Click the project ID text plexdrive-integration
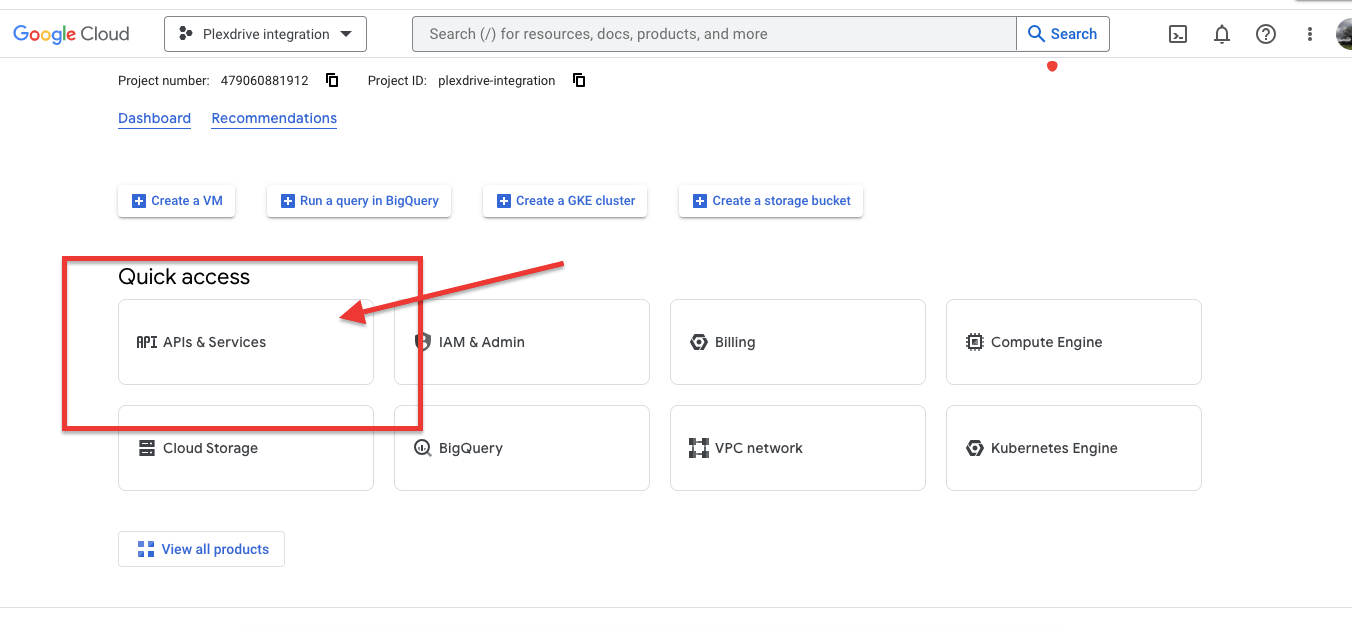Viewport: 1352px width, 627px height. pyautogui.click(x=497, y=81)
